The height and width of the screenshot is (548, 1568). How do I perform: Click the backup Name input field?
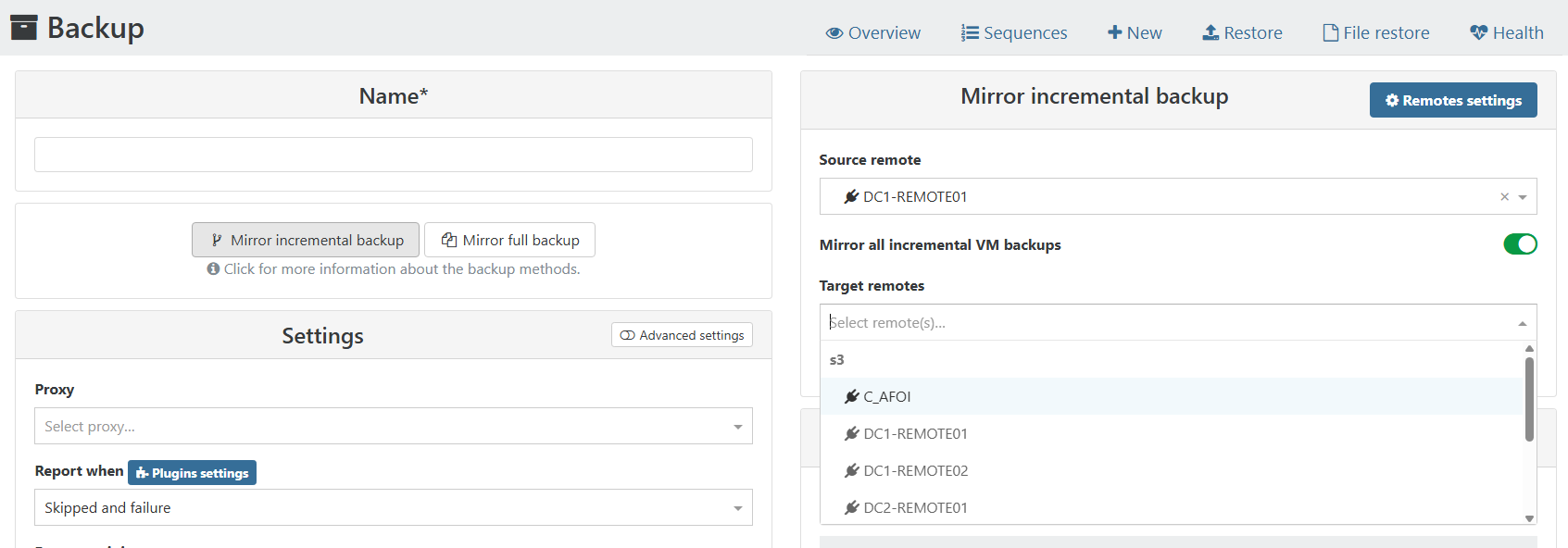(393, 155)
